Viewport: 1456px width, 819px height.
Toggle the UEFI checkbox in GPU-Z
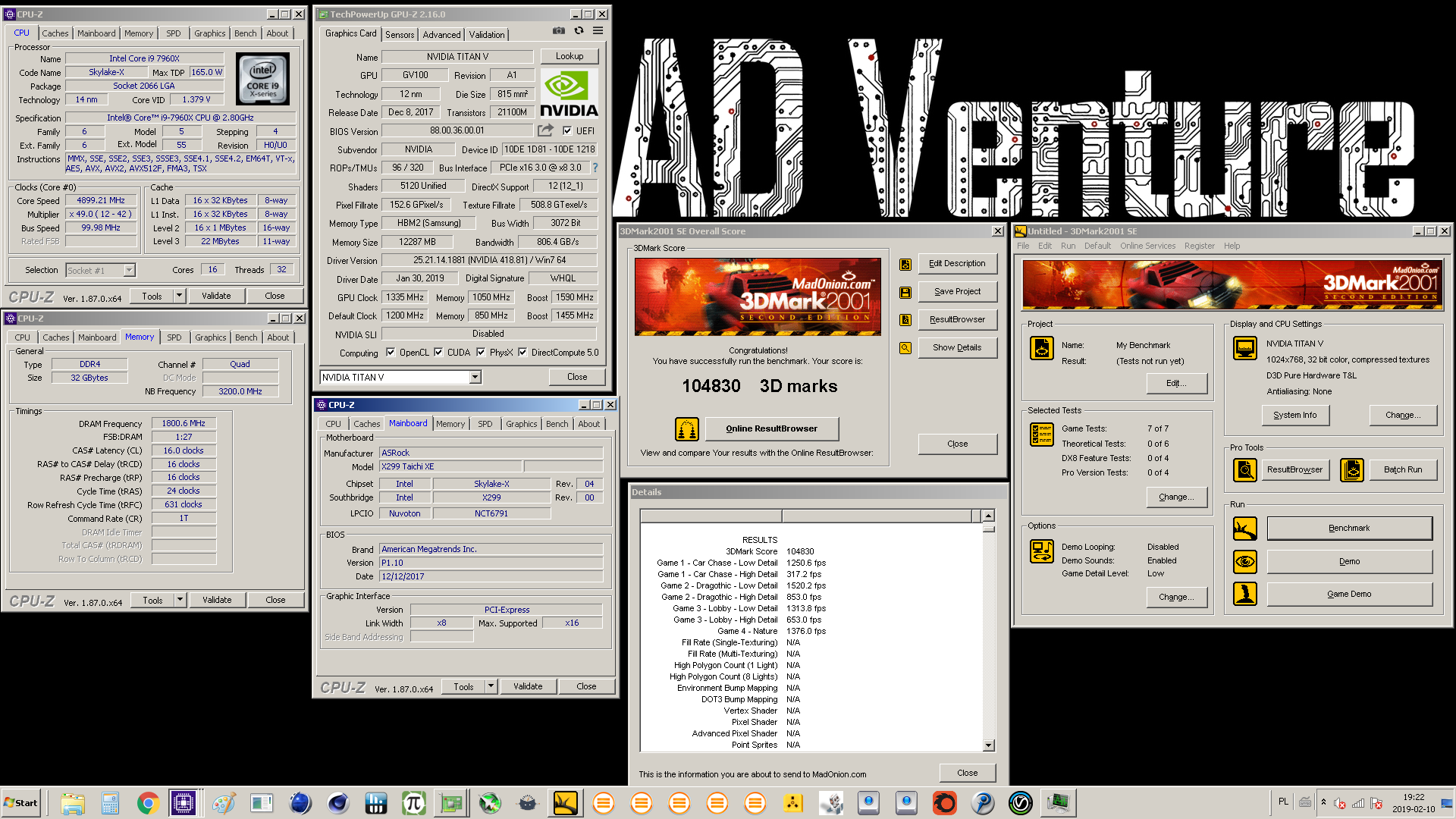567,130
